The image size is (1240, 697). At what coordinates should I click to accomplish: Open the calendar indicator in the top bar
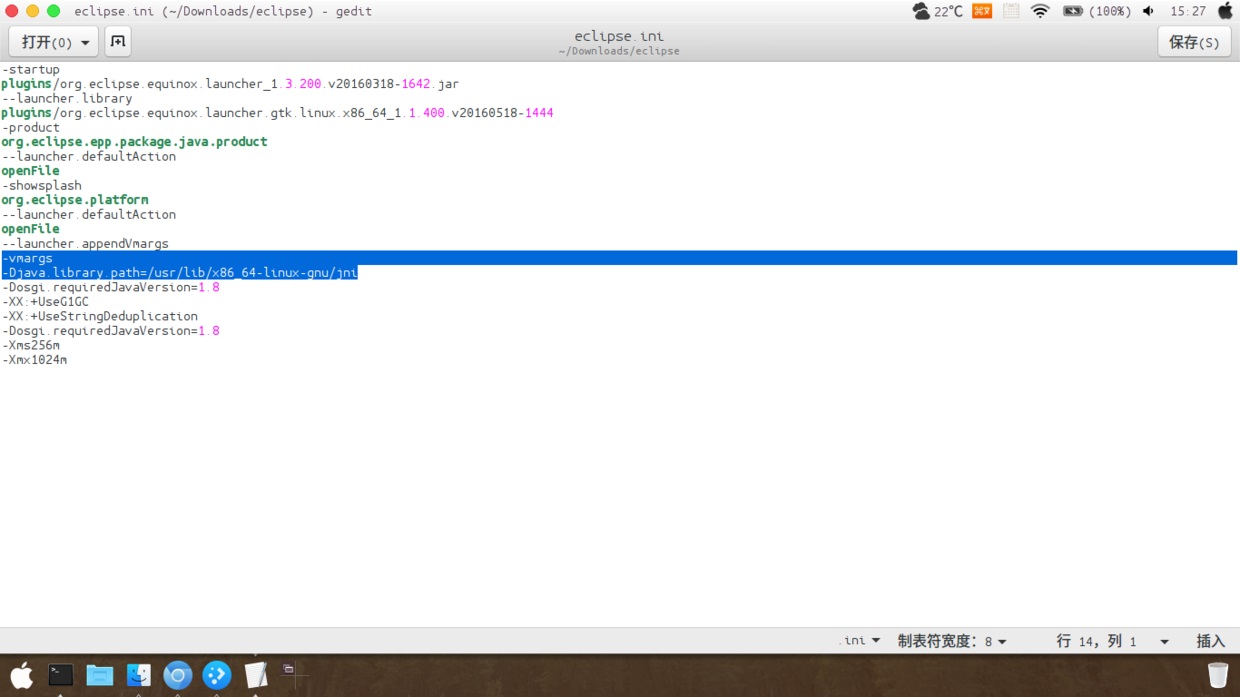click(1011, 11)
